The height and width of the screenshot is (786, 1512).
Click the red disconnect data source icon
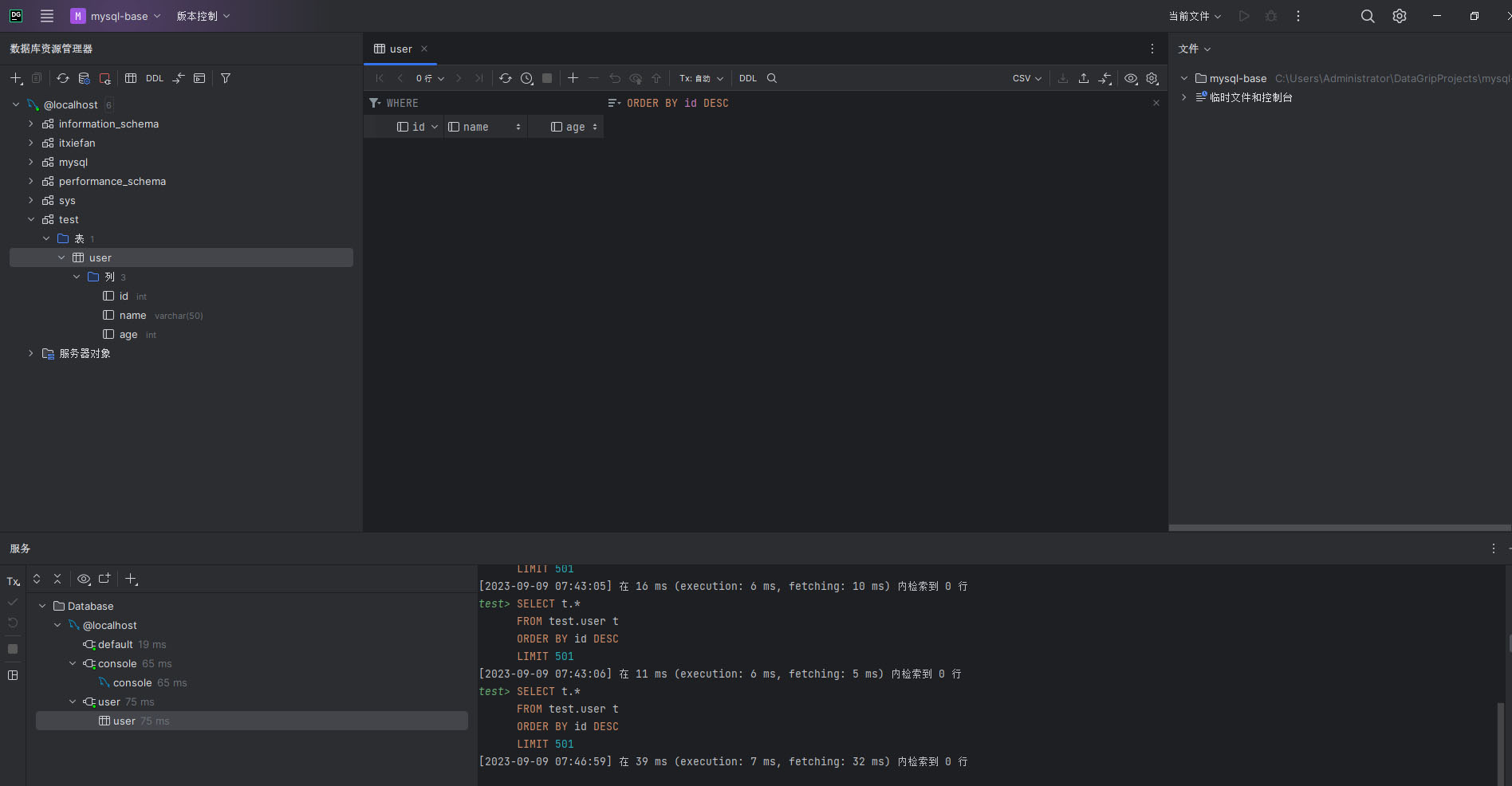click(x=104, y=78)
